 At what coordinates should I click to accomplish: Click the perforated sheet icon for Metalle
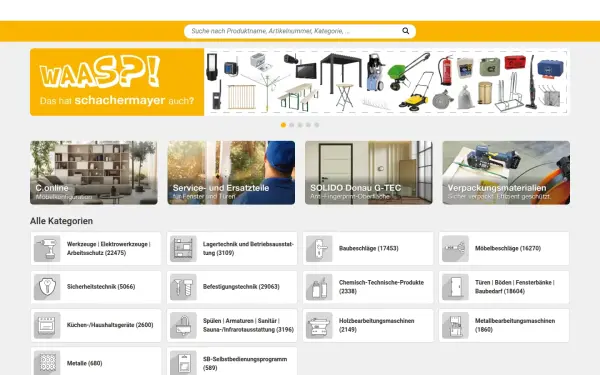coord(47,363)
